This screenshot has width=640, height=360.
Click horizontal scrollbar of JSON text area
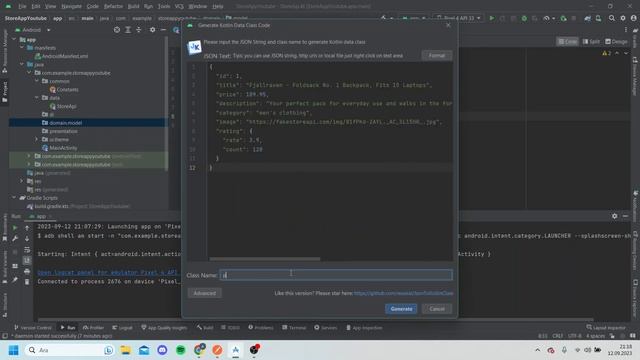coord(264,259)
